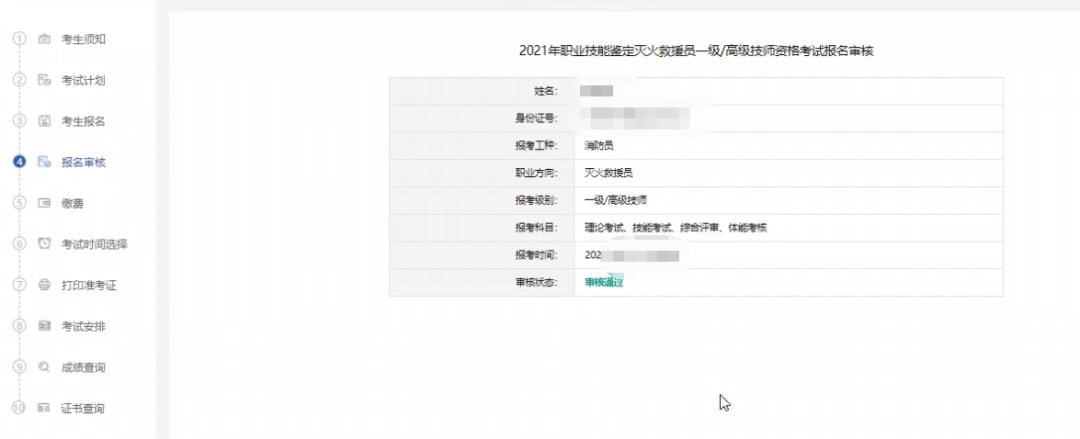The width and height of the screenshot is (1080, 439).
Task: Click step number 8 circle
Action: tap(19, 326)
